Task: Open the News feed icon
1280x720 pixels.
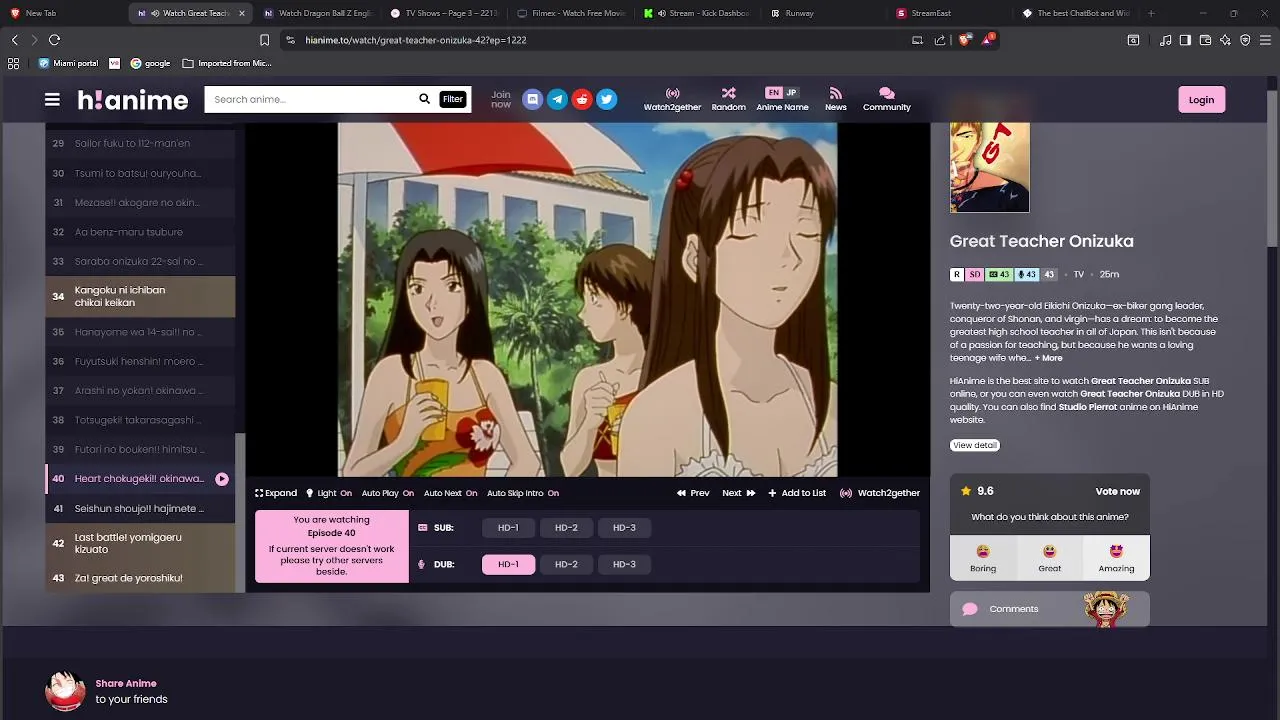Action: [836, 99]
